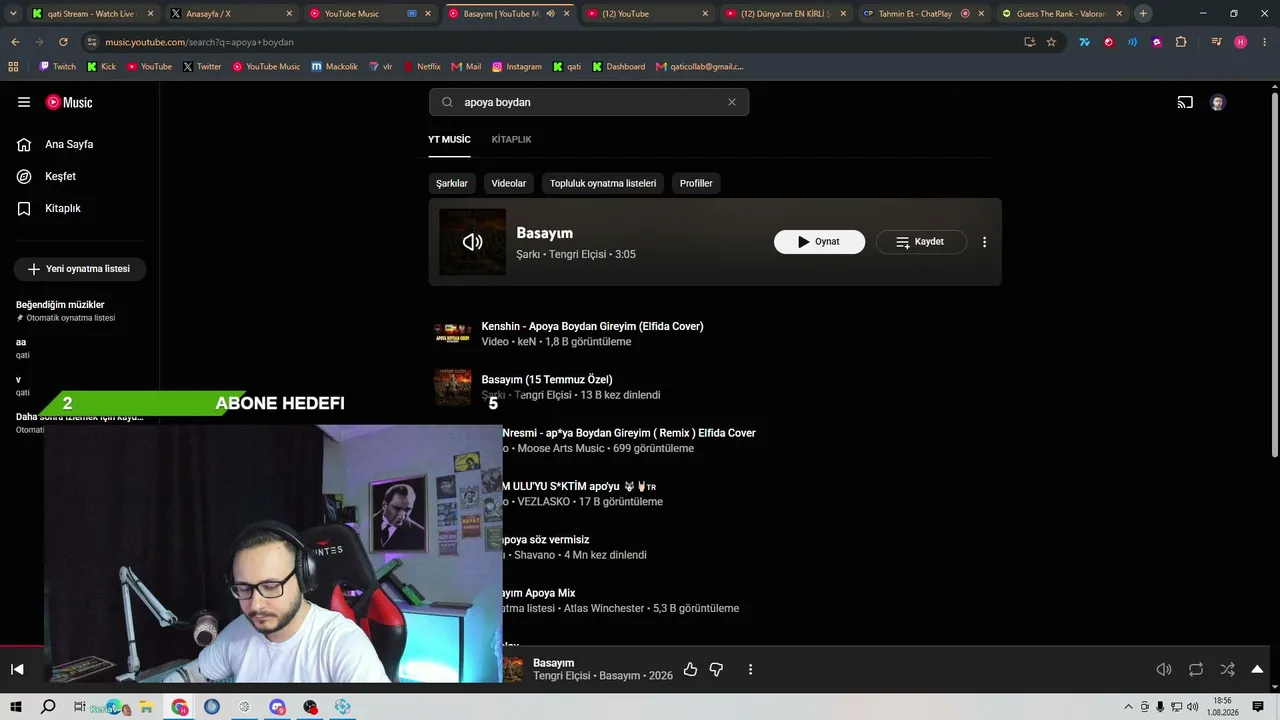This screenshot has width=1280, height=720.
Task: Open the Netflix bookmark
Action: (x=422, y=67)
